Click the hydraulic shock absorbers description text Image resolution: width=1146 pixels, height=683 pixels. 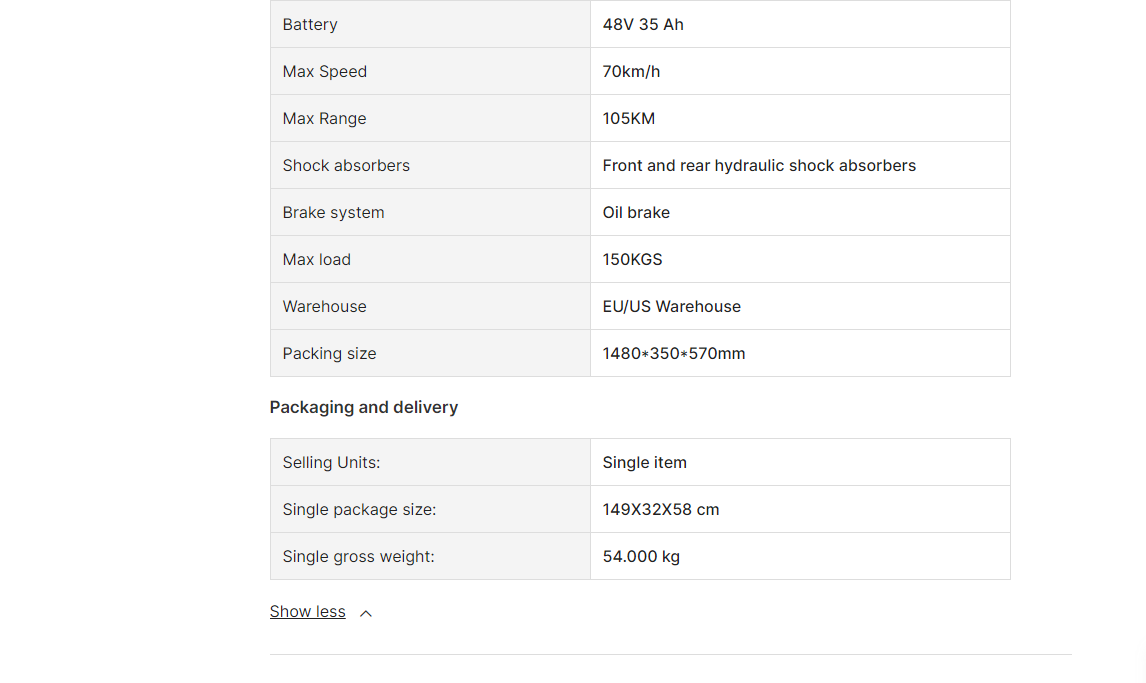(x=759, y=165)
